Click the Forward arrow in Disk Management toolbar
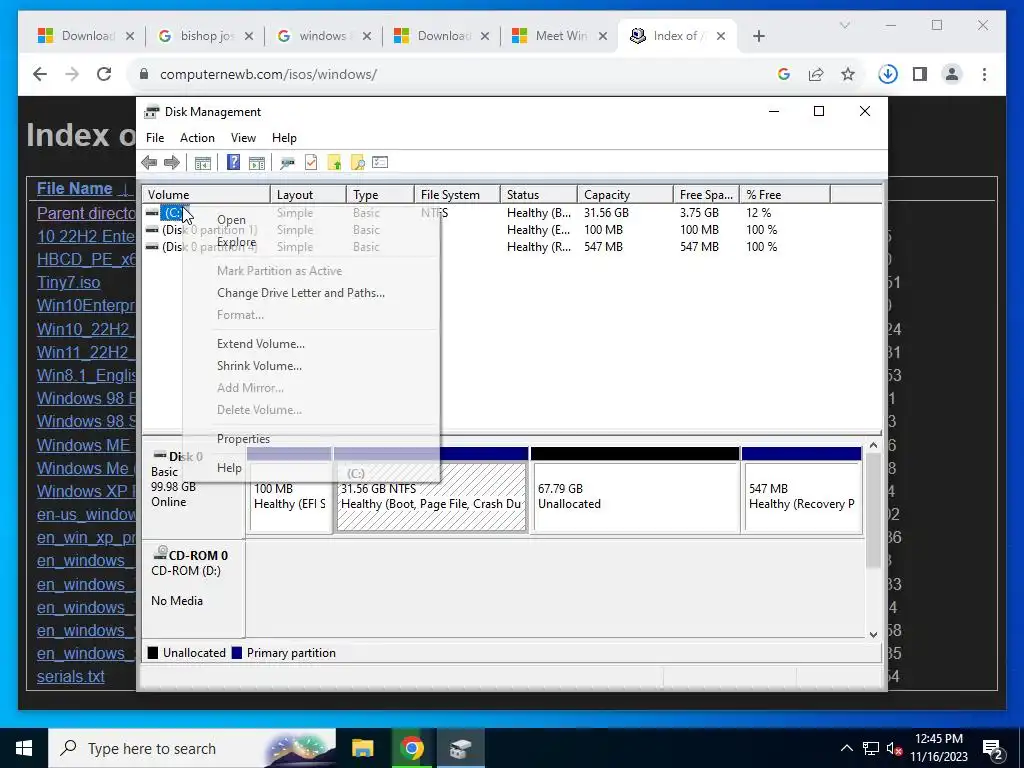 [x=172, y=163]
